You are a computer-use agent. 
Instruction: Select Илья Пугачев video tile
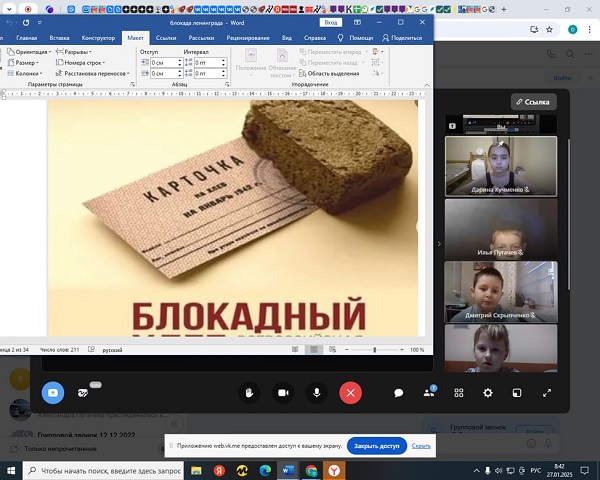click(501, 229)
